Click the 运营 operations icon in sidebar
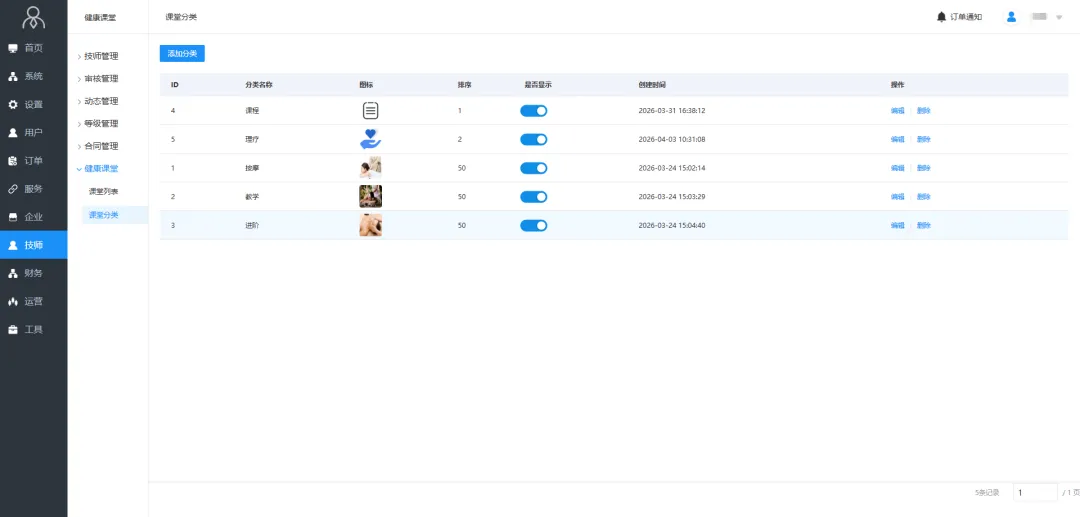Viewport: 1080px width, 517px height. (x=13, y=301)
